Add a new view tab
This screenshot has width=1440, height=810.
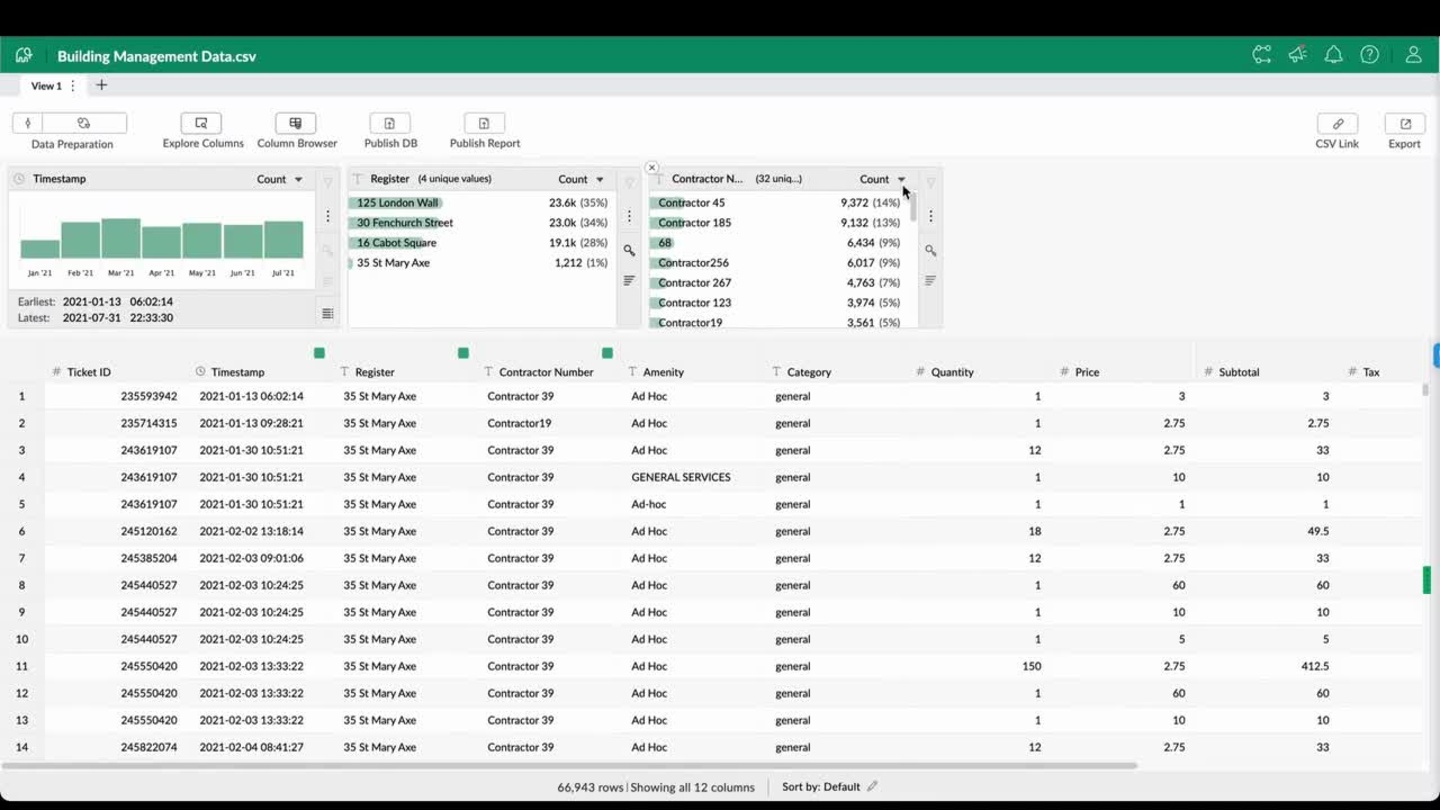tap(101, 86)
